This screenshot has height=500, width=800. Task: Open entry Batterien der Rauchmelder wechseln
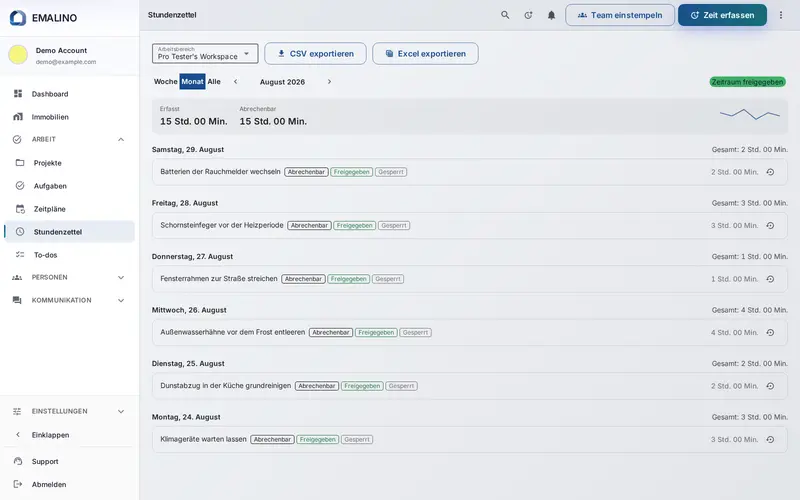click(x=470, y=172)
